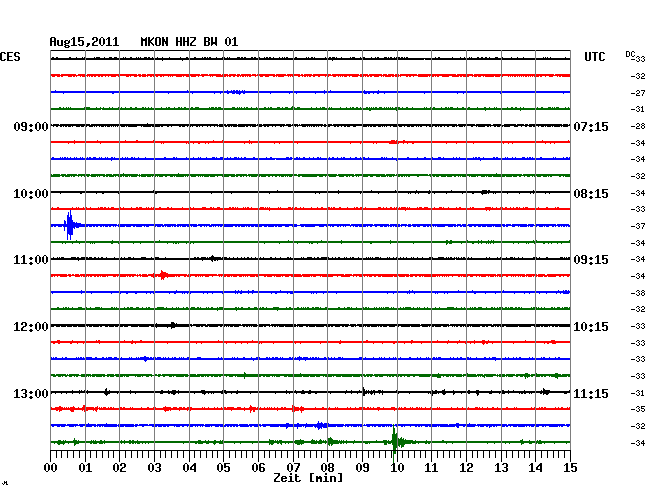Click x-axis minute label 13
Screen dimensions: 650x494
coord(501,467)
